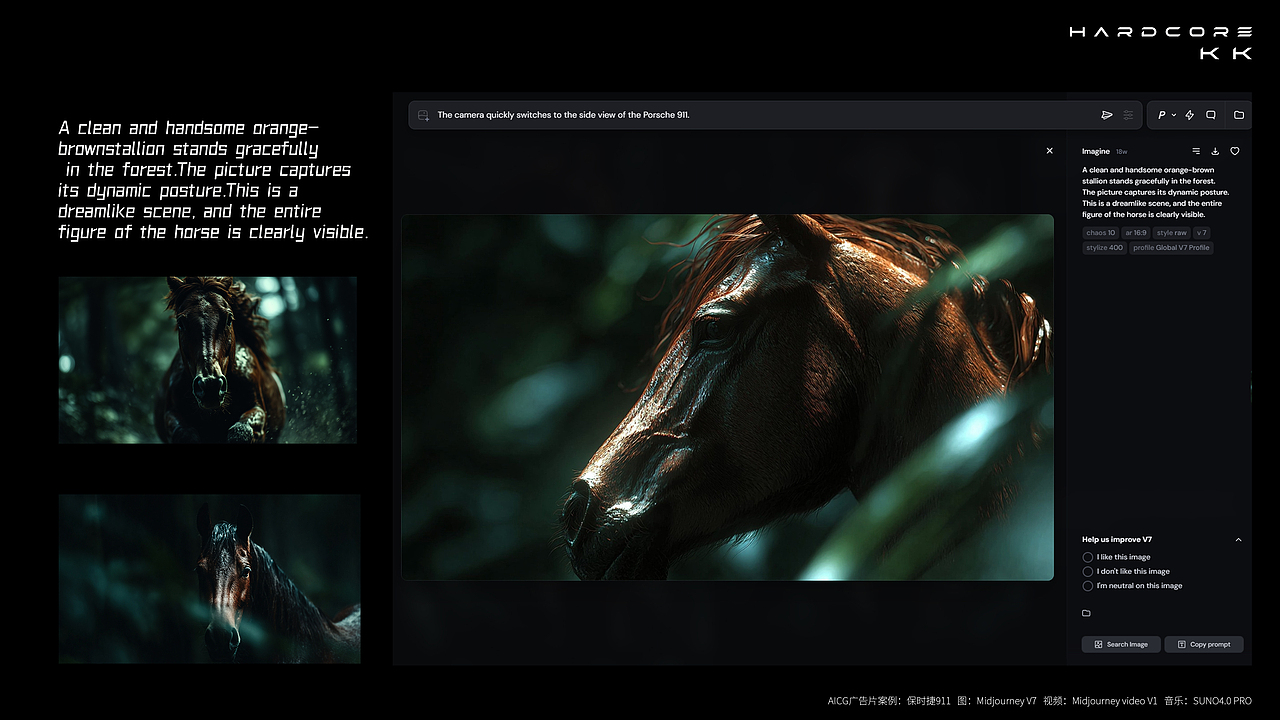Click the HARDCORE KK logo text
The image size is (1280, 720).
1161,43
